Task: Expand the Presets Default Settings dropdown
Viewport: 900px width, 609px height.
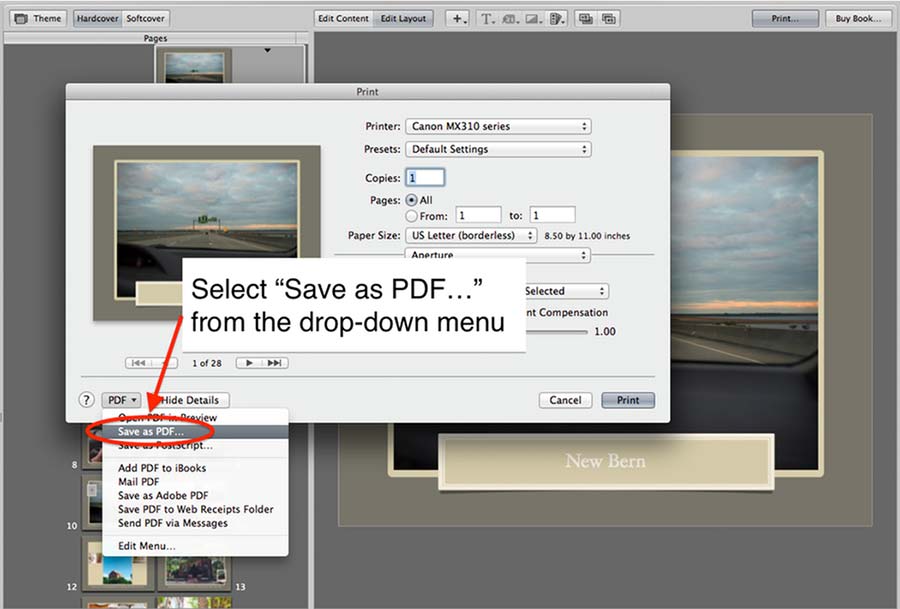Action: click(x=497, y=150)
